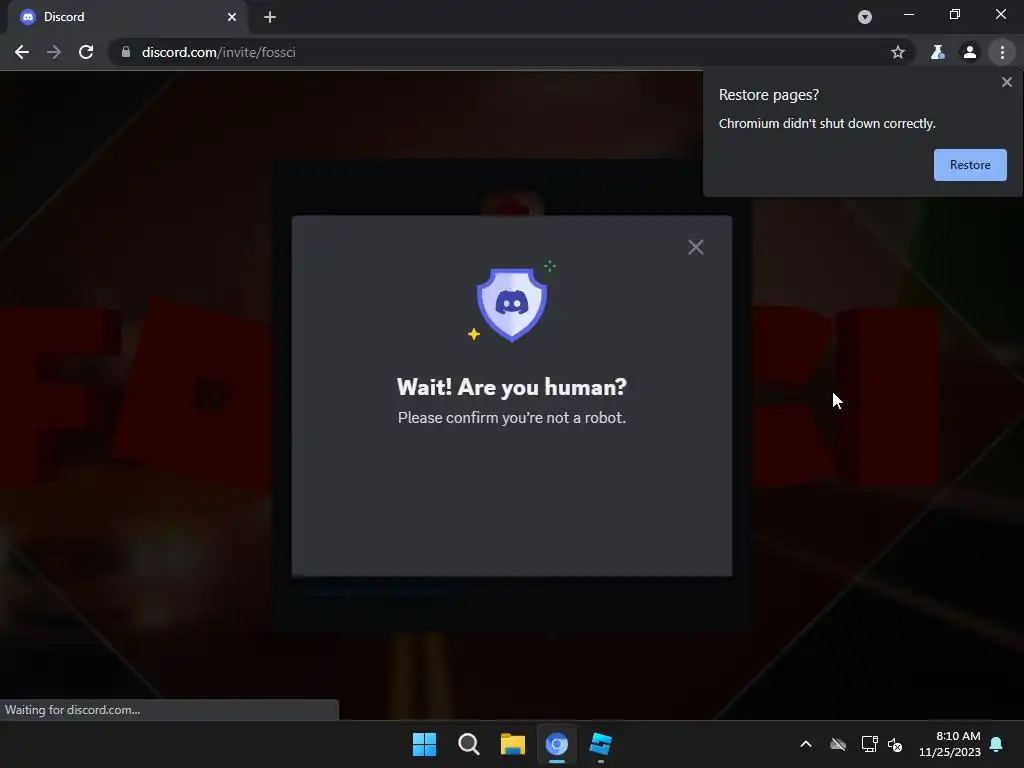The image size is (1024, 768).
Task: Open the tab search dropdown
Action: coord(865,17)
